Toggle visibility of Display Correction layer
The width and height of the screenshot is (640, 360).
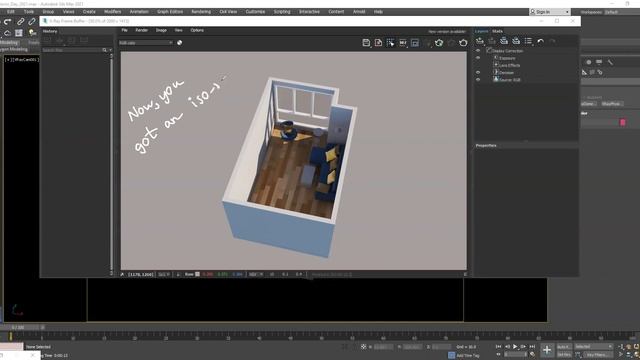click(478, 51)
